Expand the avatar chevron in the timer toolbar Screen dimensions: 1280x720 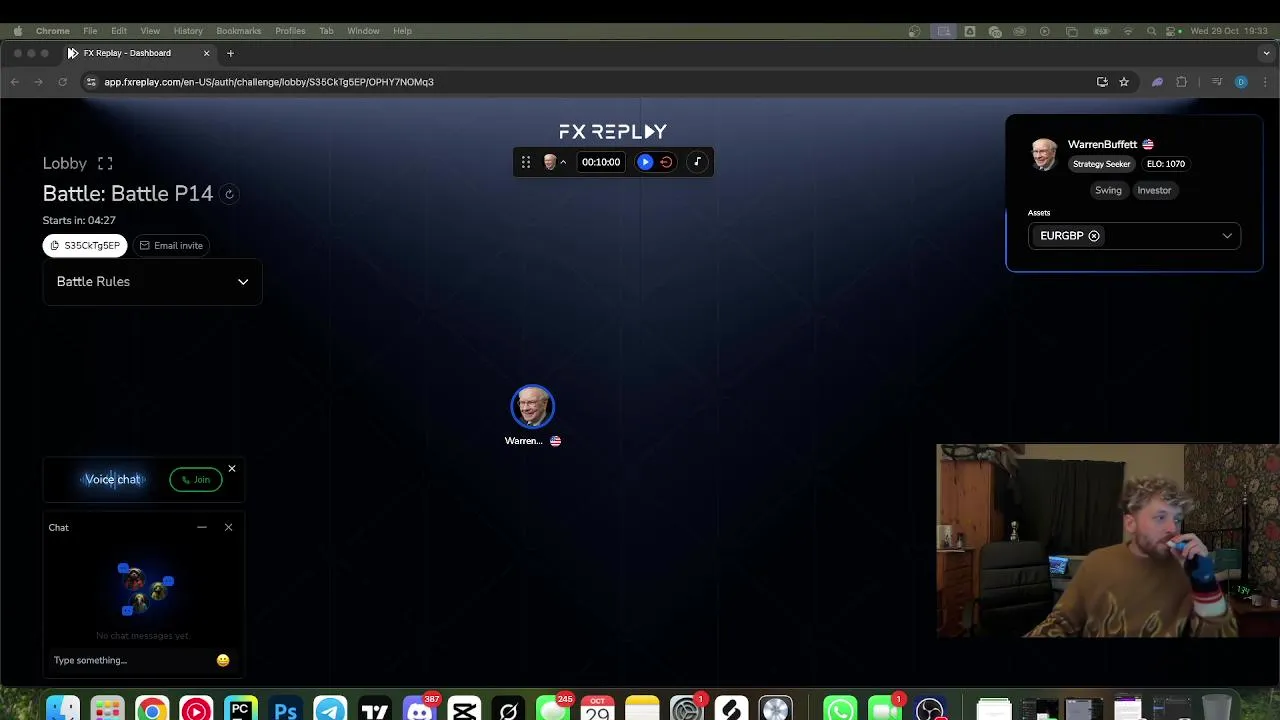click(x=563, y=162)
